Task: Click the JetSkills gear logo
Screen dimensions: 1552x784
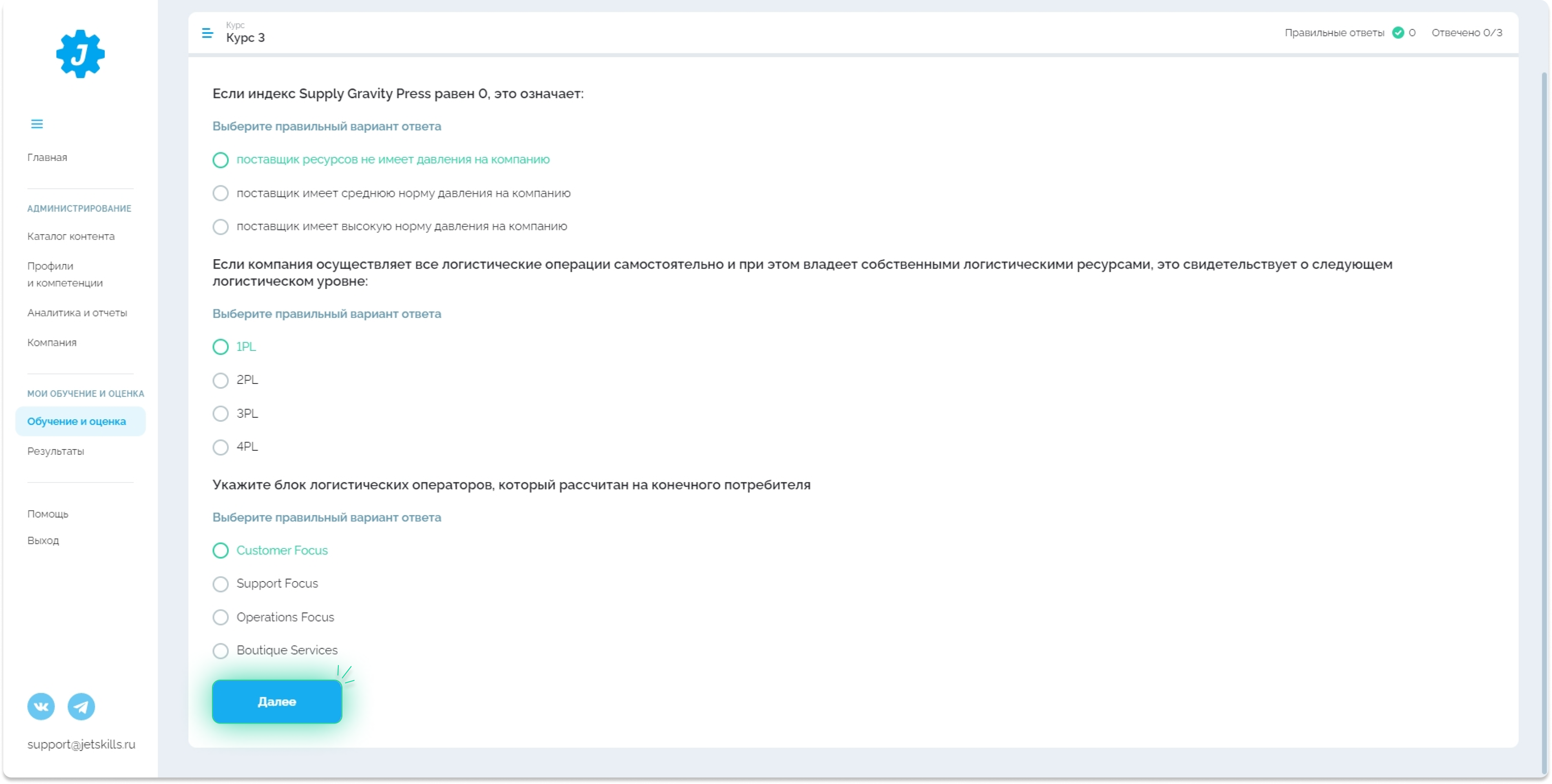Action: [x=80, y=54]
